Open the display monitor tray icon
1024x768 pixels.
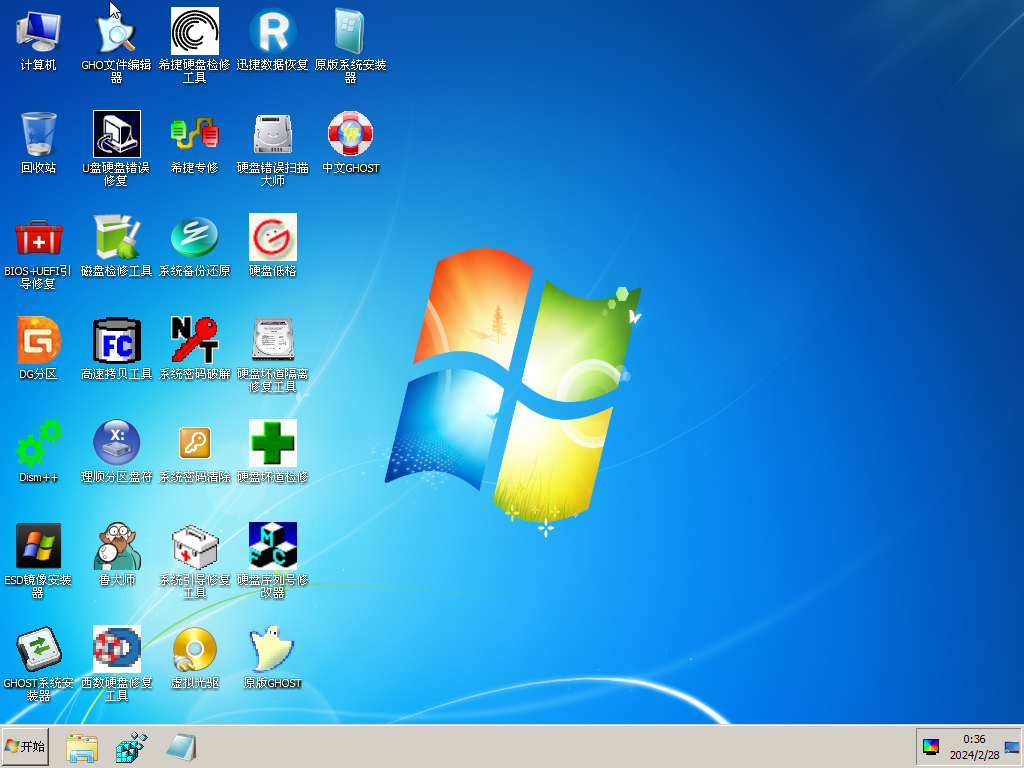[x=931, y=746]
